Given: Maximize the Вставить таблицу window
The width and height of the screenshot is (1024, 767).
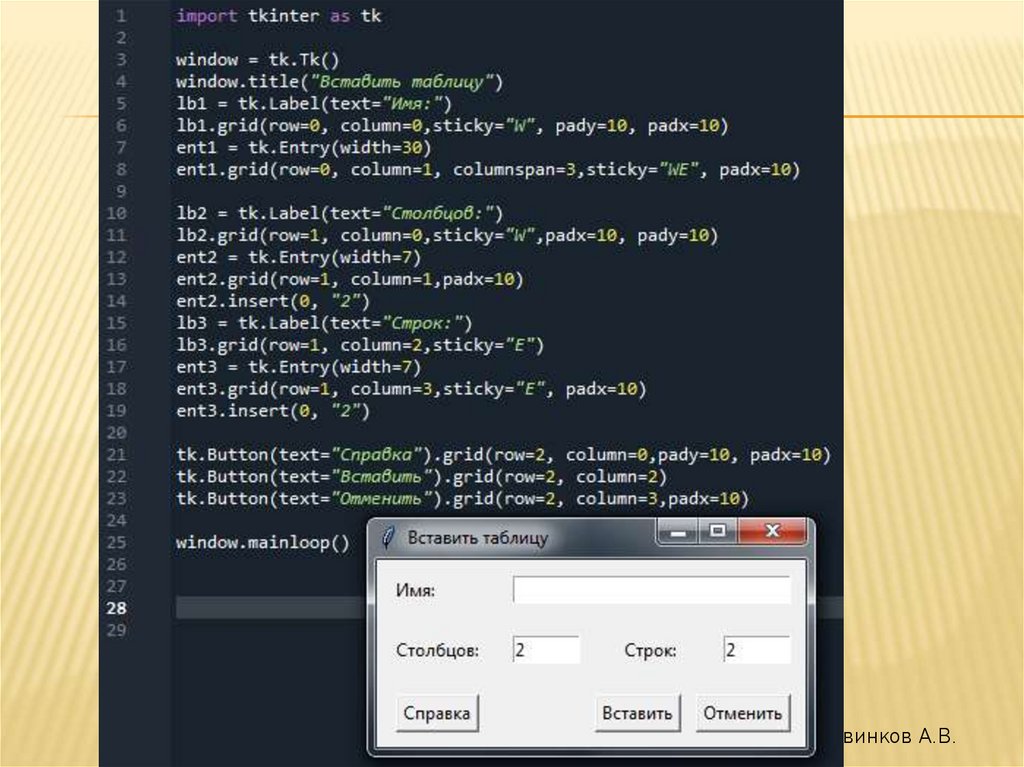Looking at the screenshot, I should pyautogui.click(x=718, y=531).
